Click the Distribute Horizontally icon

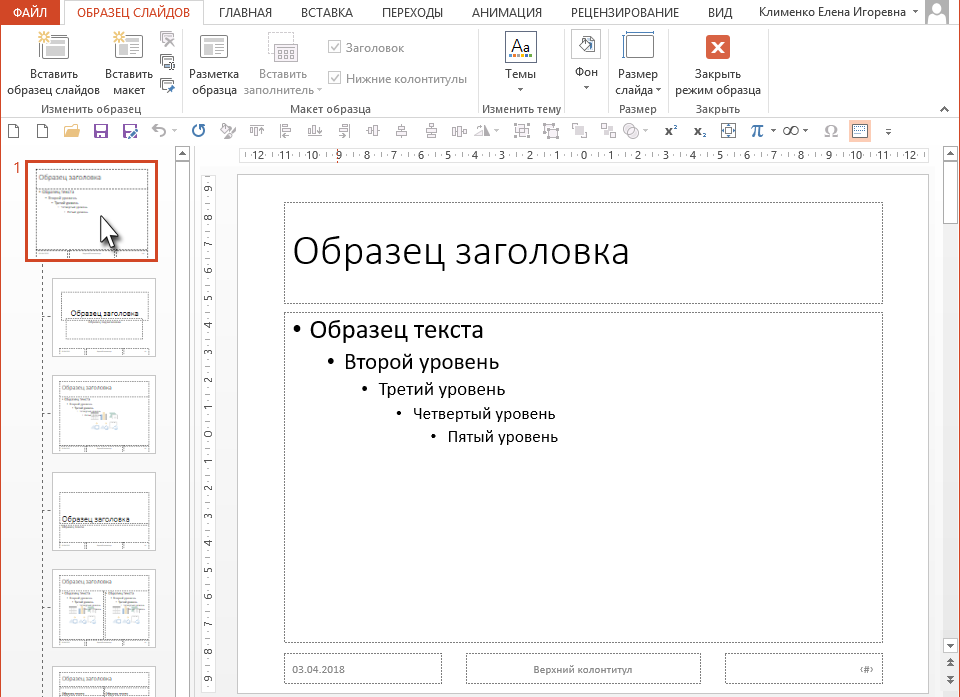tap(459, 130)
